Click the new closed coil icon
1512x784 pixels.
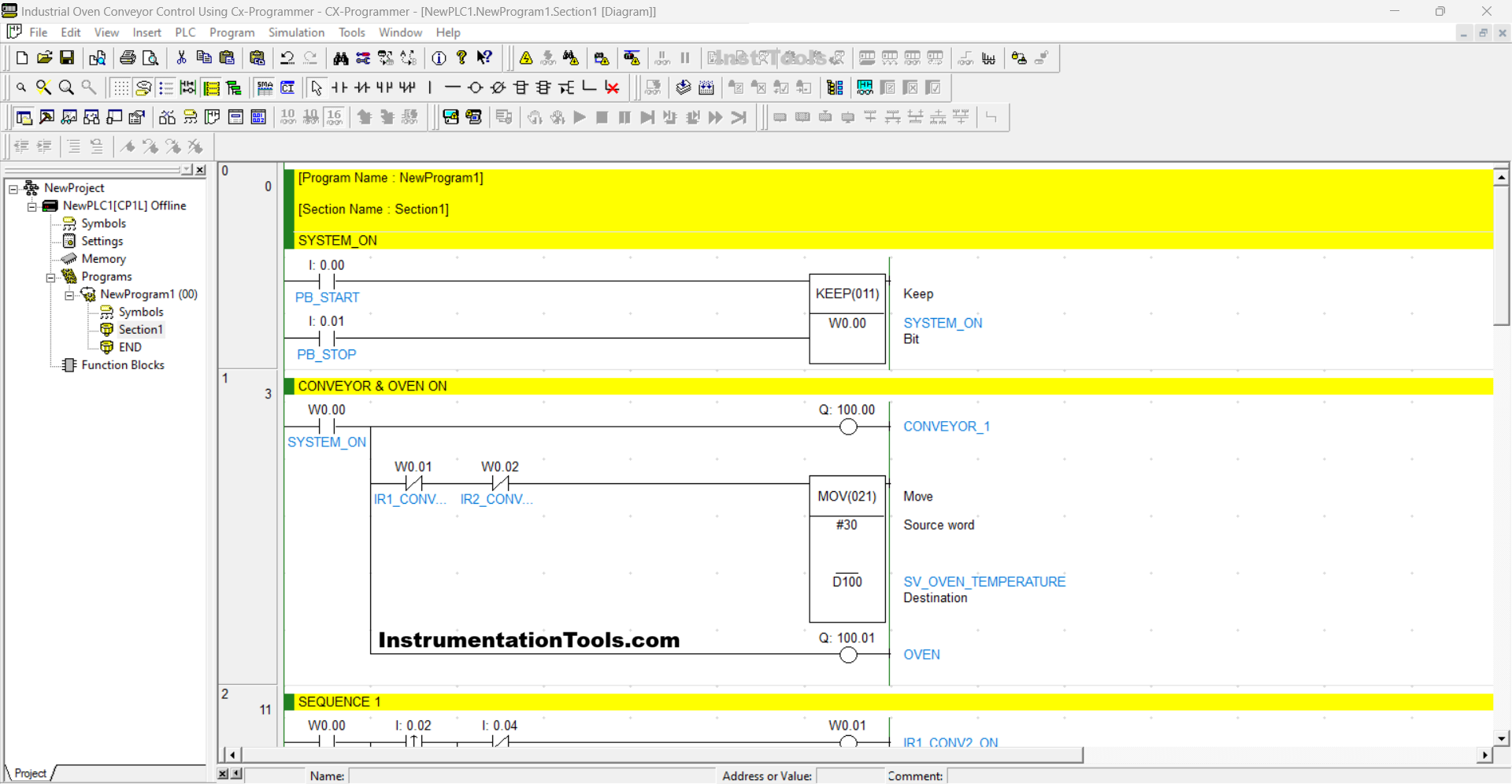pos(498,87)
